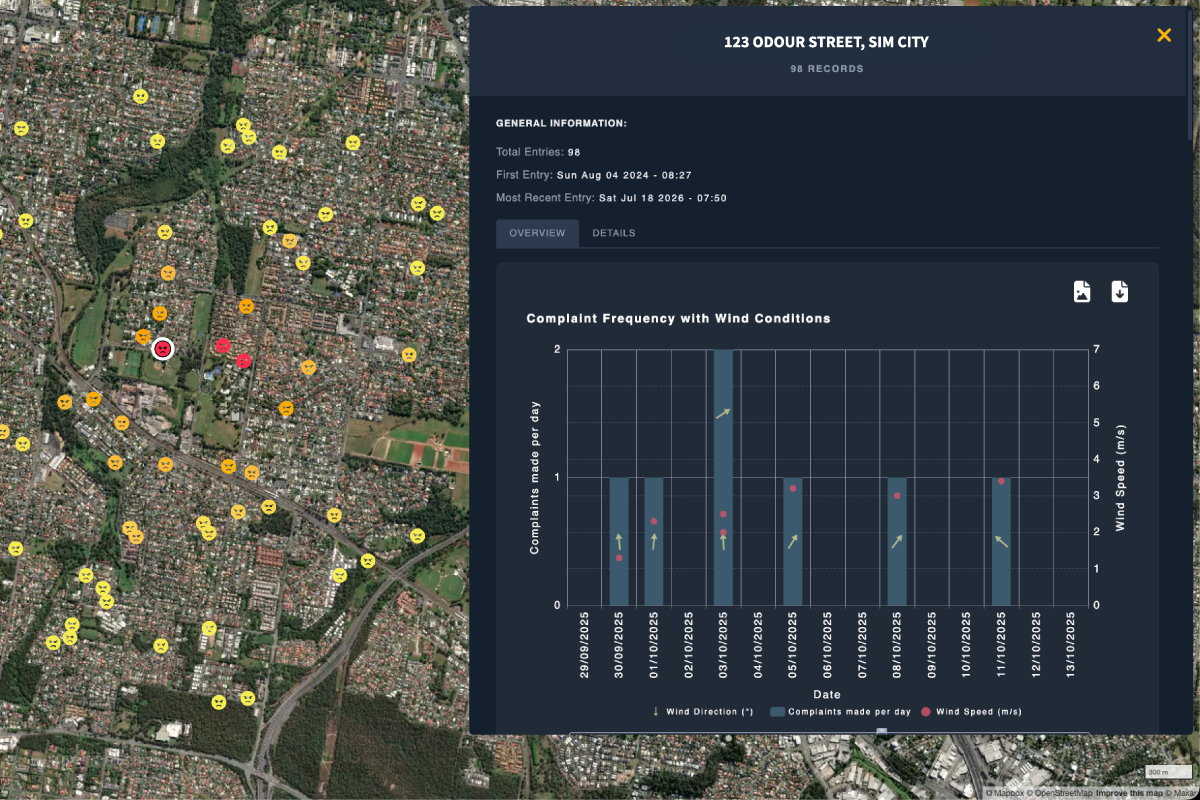Screen dimensions: 1200x800
Task: Click the complaints bar for 08/10/2025
Action: point(897,541)
